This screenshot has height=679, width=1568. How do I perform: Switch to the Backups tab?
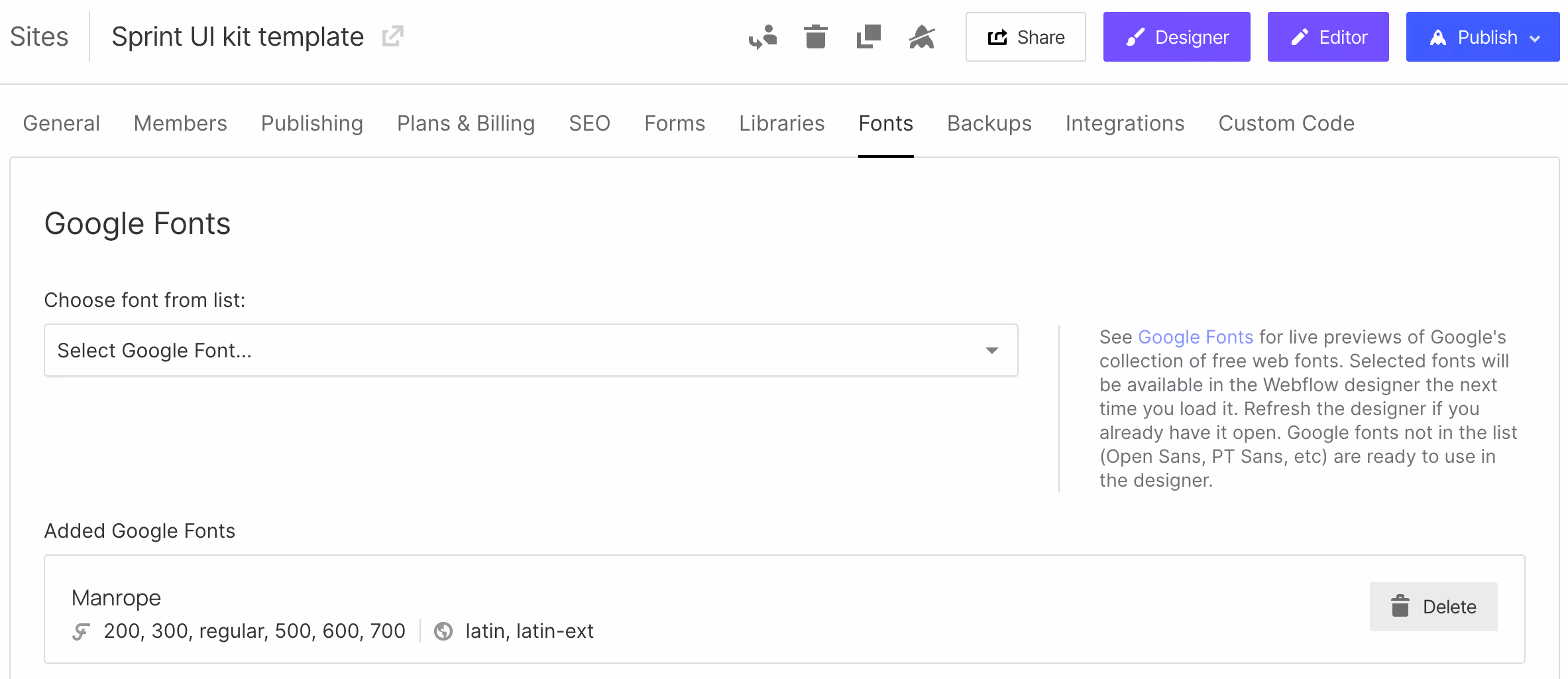coord(989,123)
